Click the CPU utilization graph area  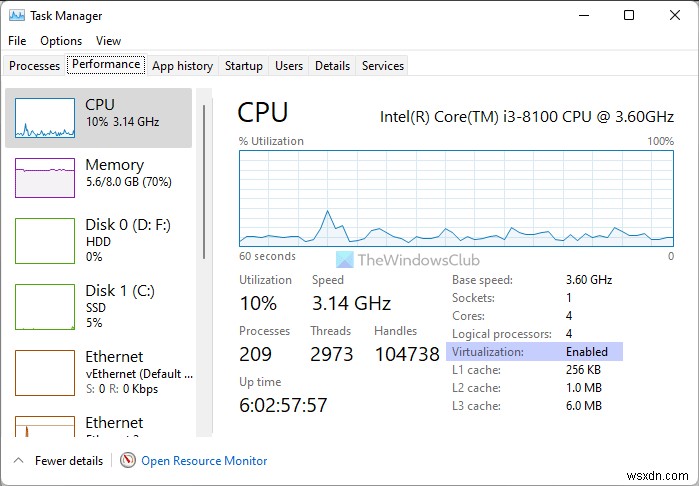tap(456, 196)
